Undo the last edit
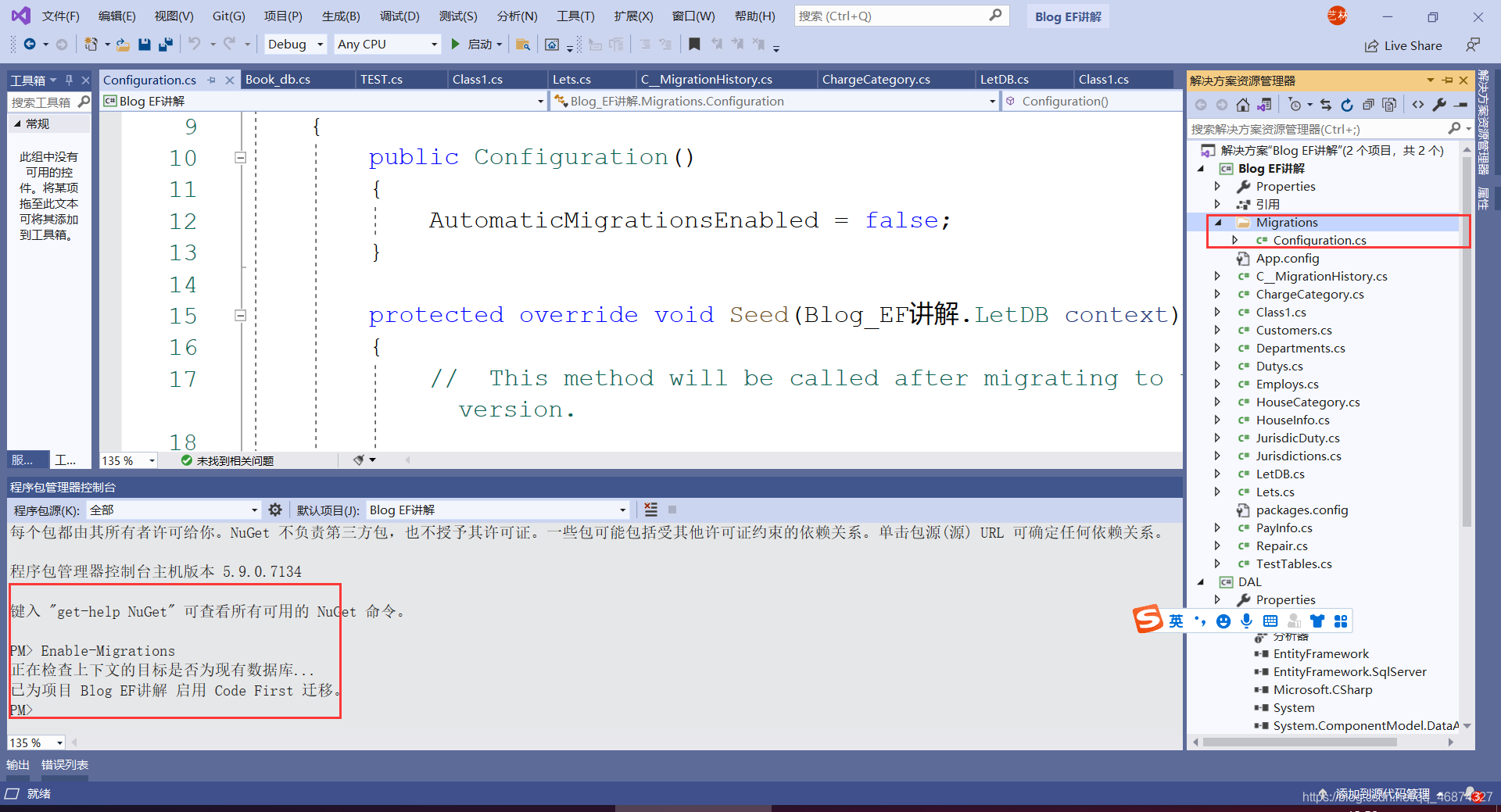 pyautogui.click(x=195, y=45)
